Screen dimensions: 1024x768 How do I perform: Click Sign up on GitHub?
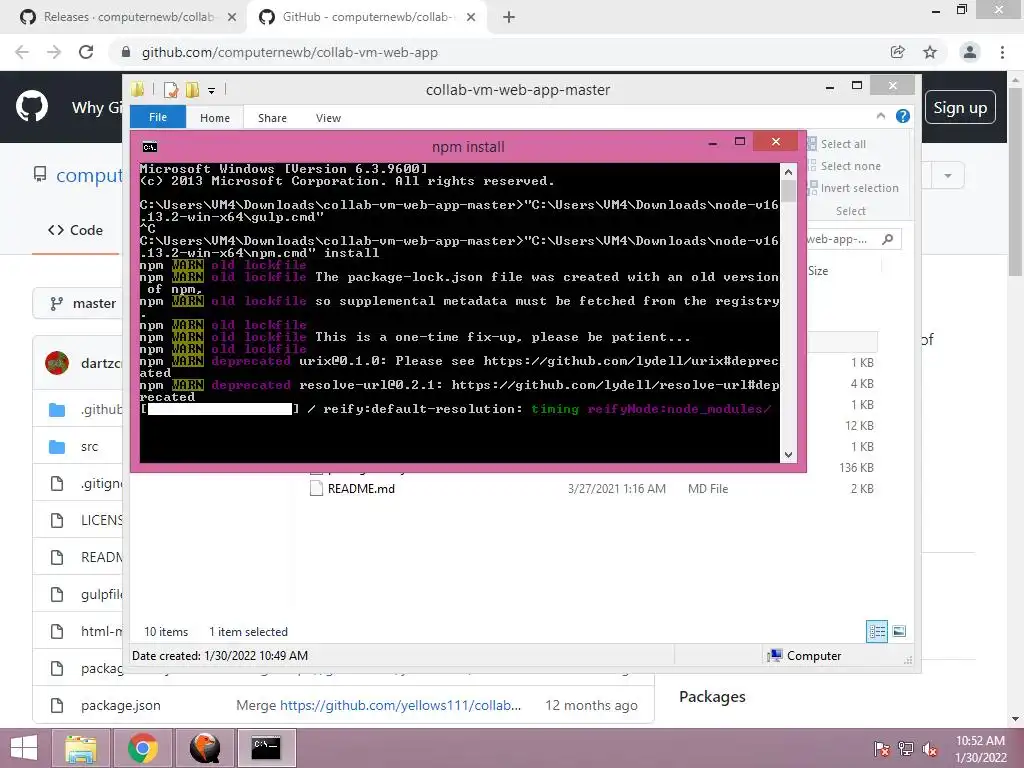(960, 107)
